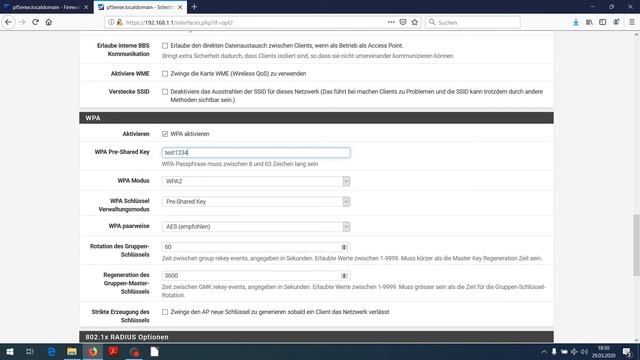Open Firefox account icon in toolbar
The image size is (640, 360).
tap(616, 22)
